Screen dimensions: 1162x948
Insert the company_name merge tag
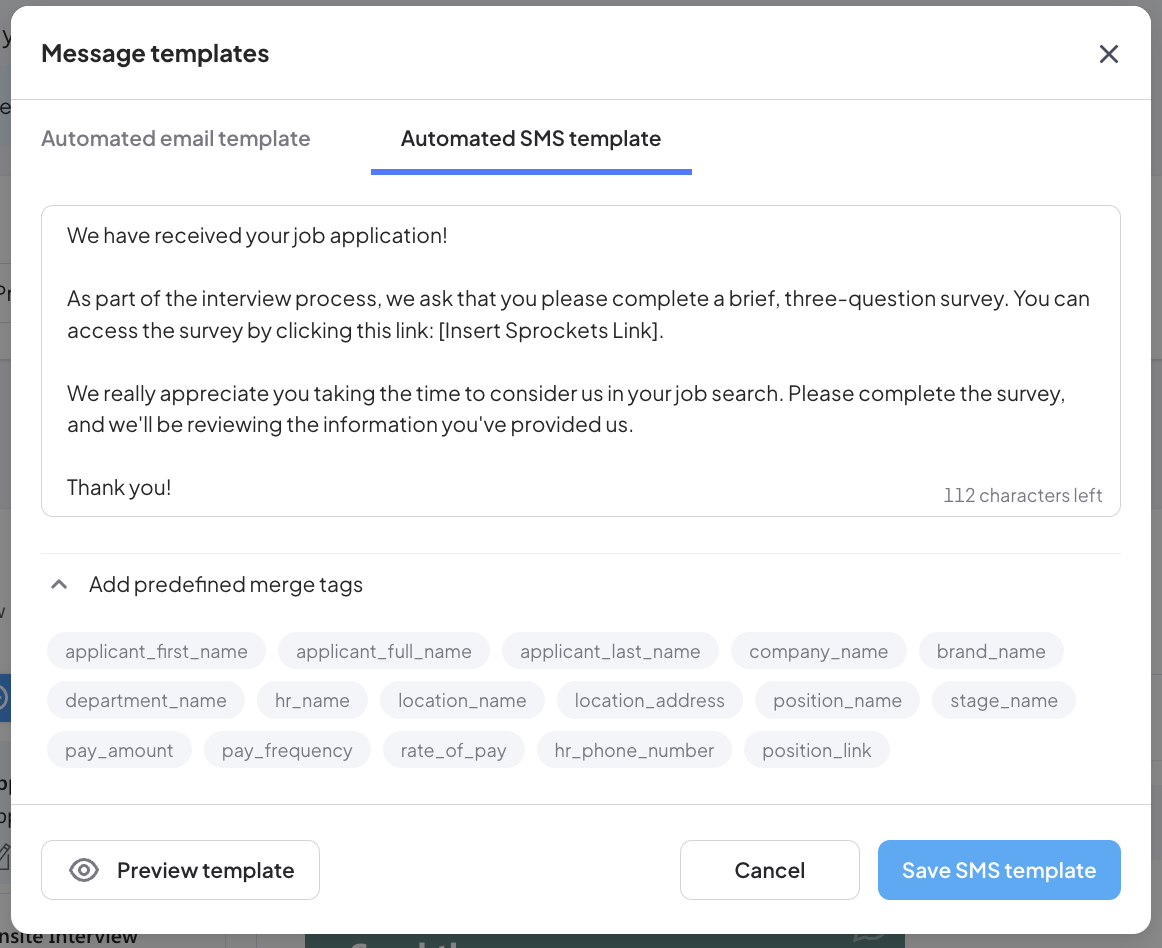(x=818, y=651)
